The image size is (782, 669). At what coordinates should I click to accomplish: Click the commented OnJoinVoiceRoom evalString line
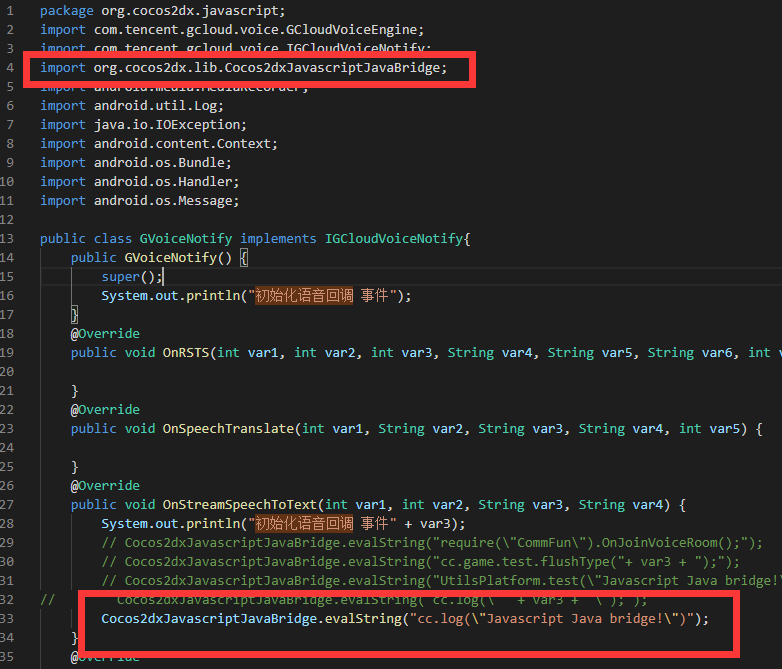432,543
